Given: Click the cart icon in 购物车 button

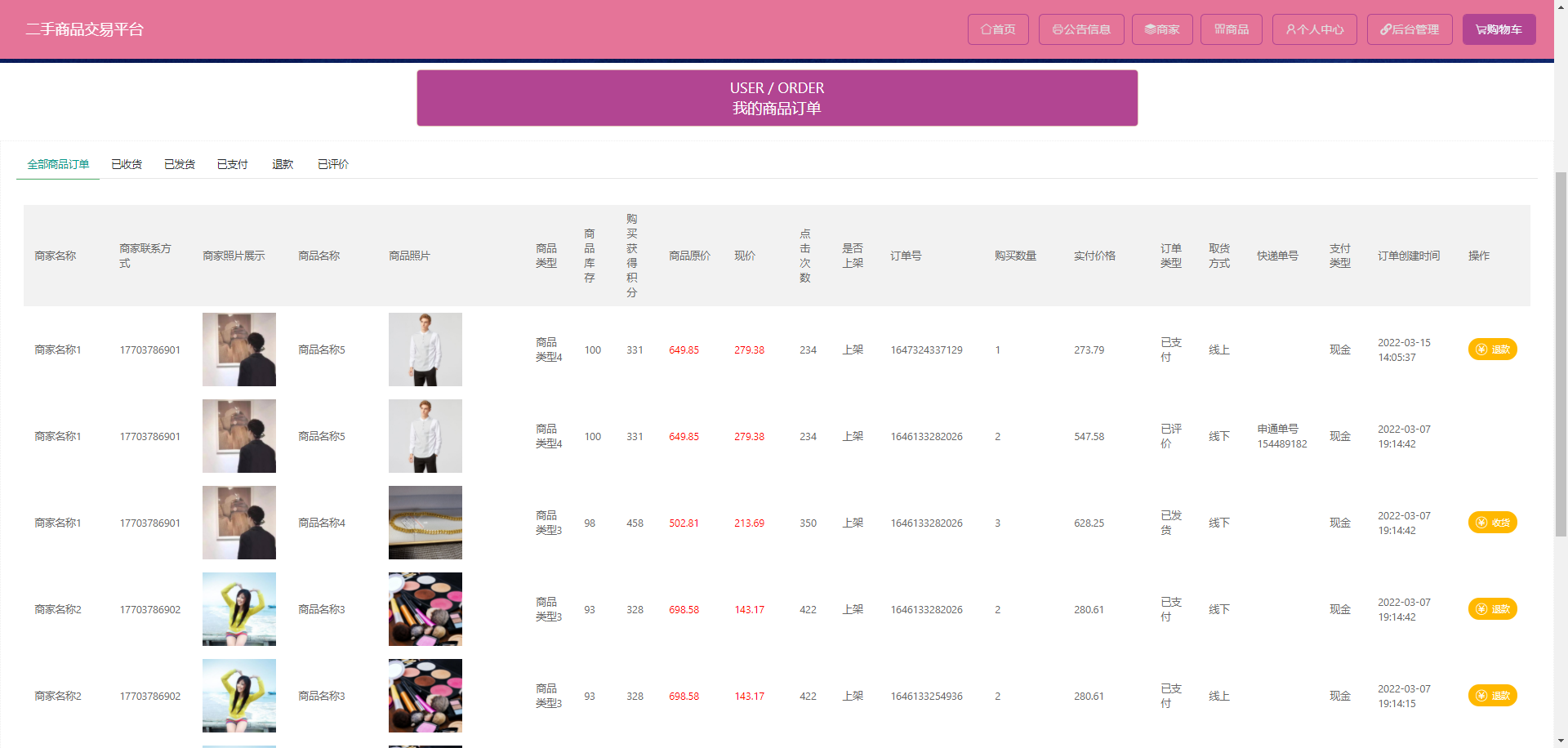Looking at the screenshot, I should pyautogui.click(x=1481, y=29).
